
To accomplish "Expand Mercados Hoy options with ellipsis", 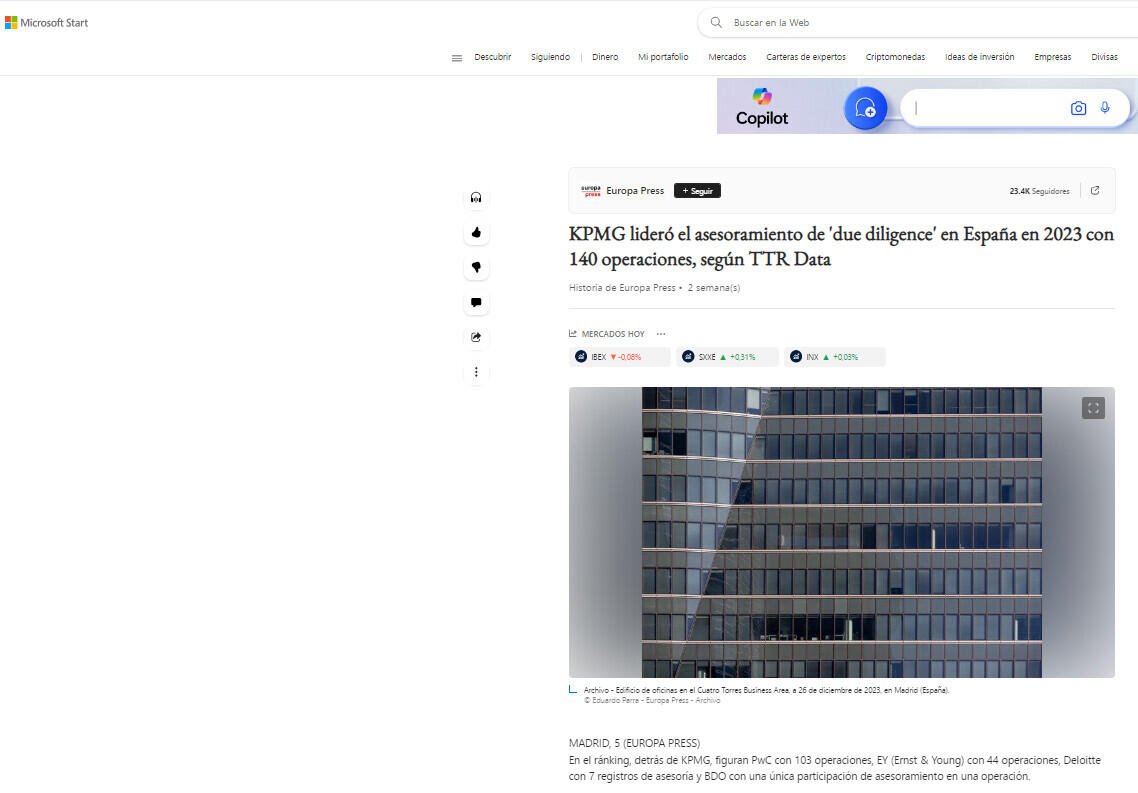I will tap(661, 334).
